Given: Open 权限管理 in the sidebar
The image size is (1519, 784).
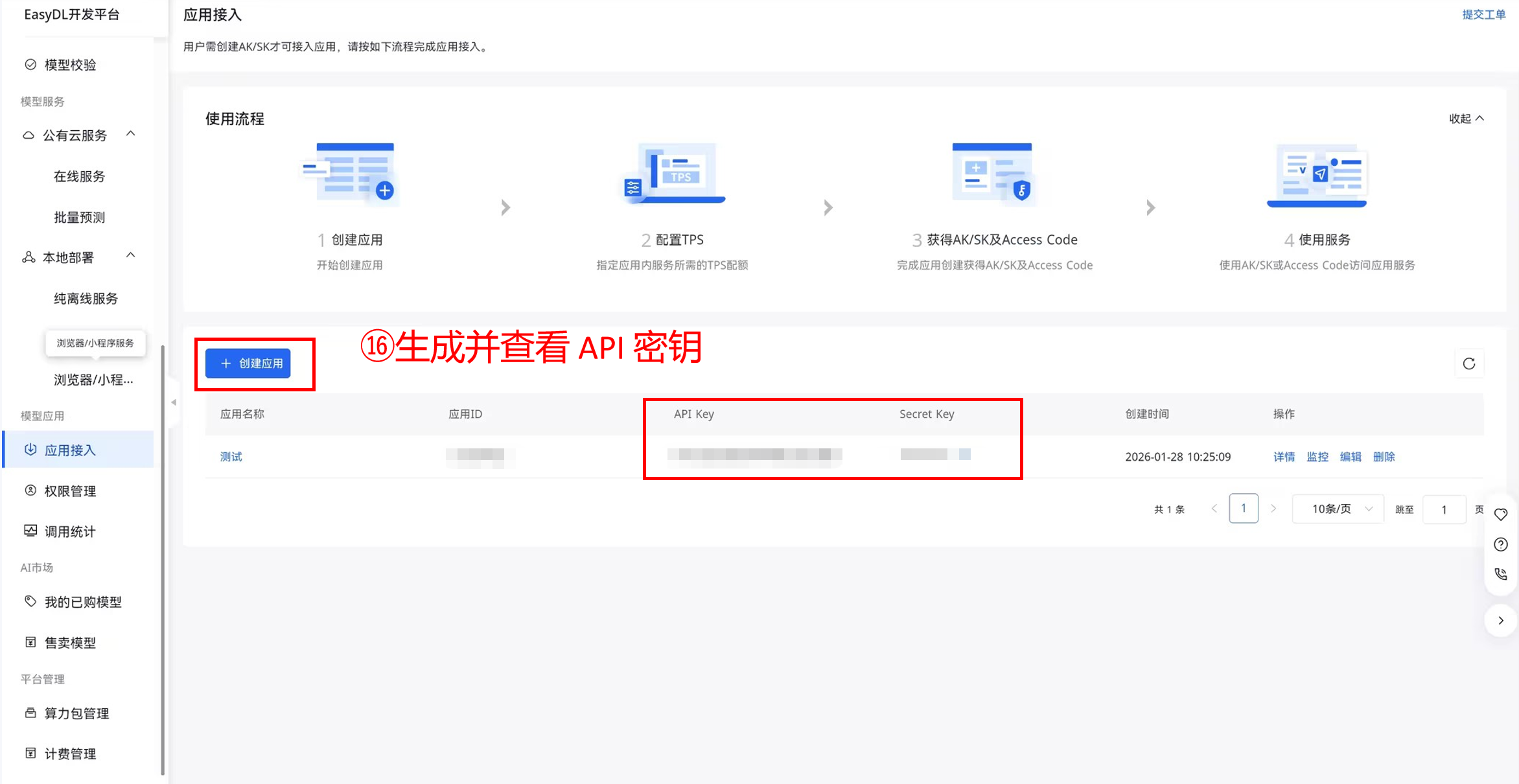Looking at the screenshot, I should point(70,491).
